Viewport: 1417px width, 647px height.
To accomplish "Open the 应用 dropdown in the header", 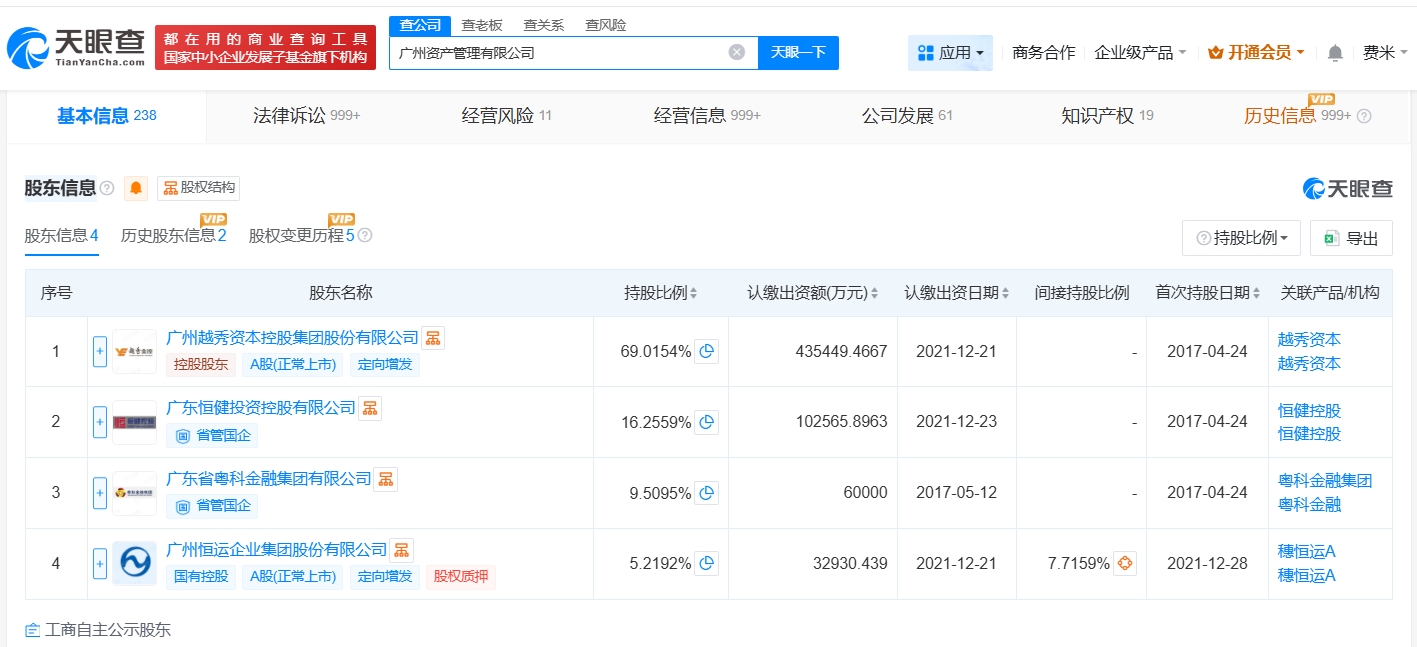I will tap(950, 53).
